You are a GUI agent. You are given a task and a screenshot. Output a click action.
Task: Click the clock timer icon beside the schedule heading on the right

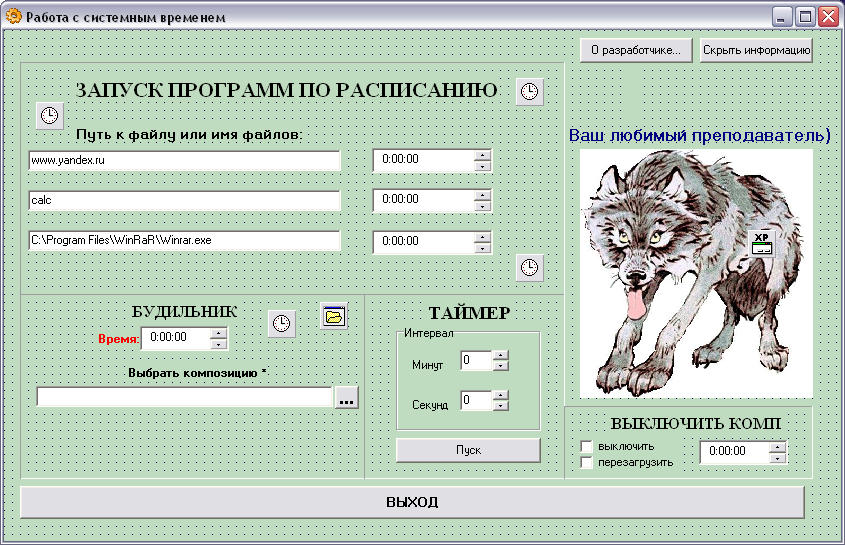tap(529, 92)
